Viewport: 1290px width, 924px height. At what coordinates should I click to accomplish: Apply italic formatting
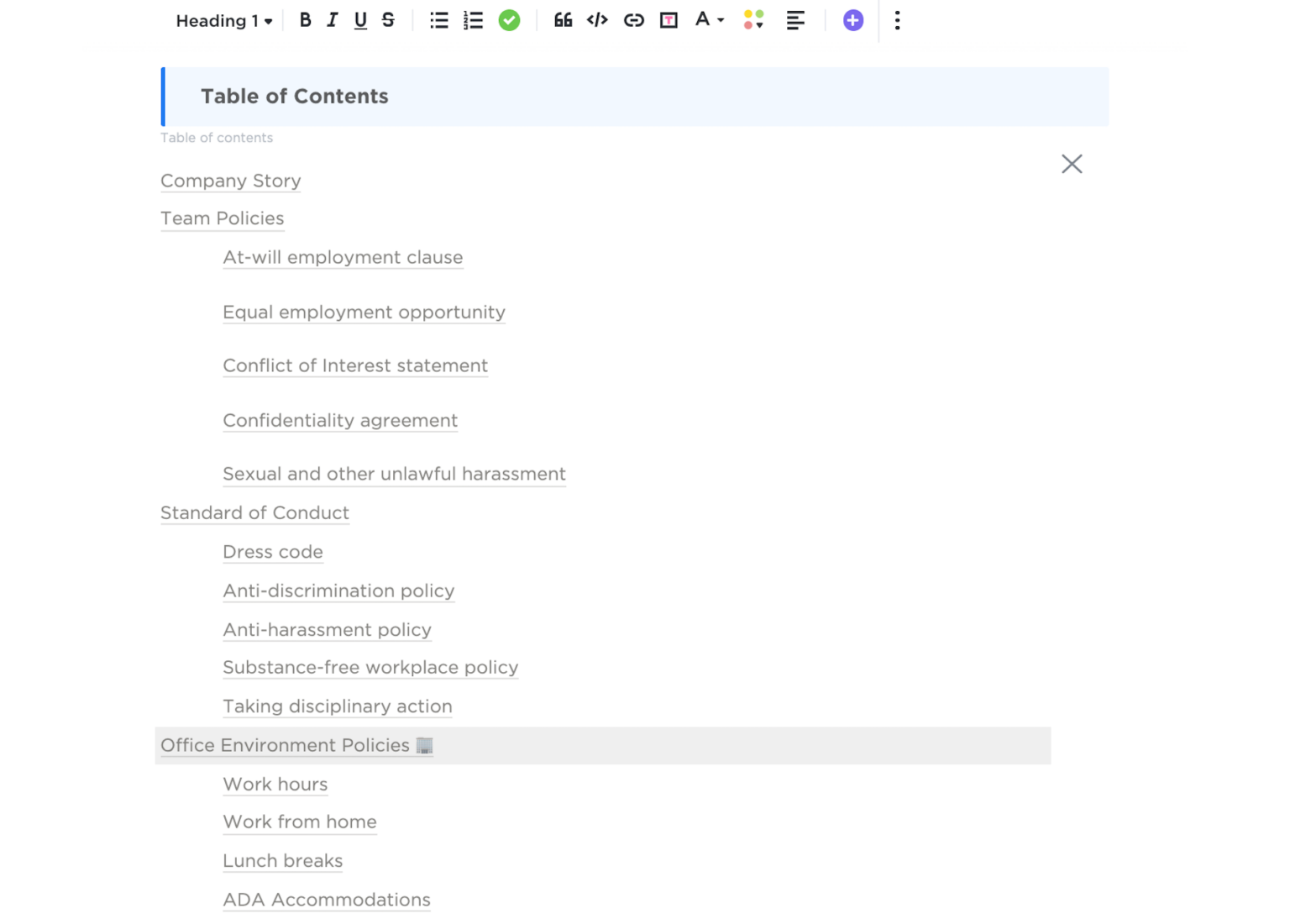point(332,20)
